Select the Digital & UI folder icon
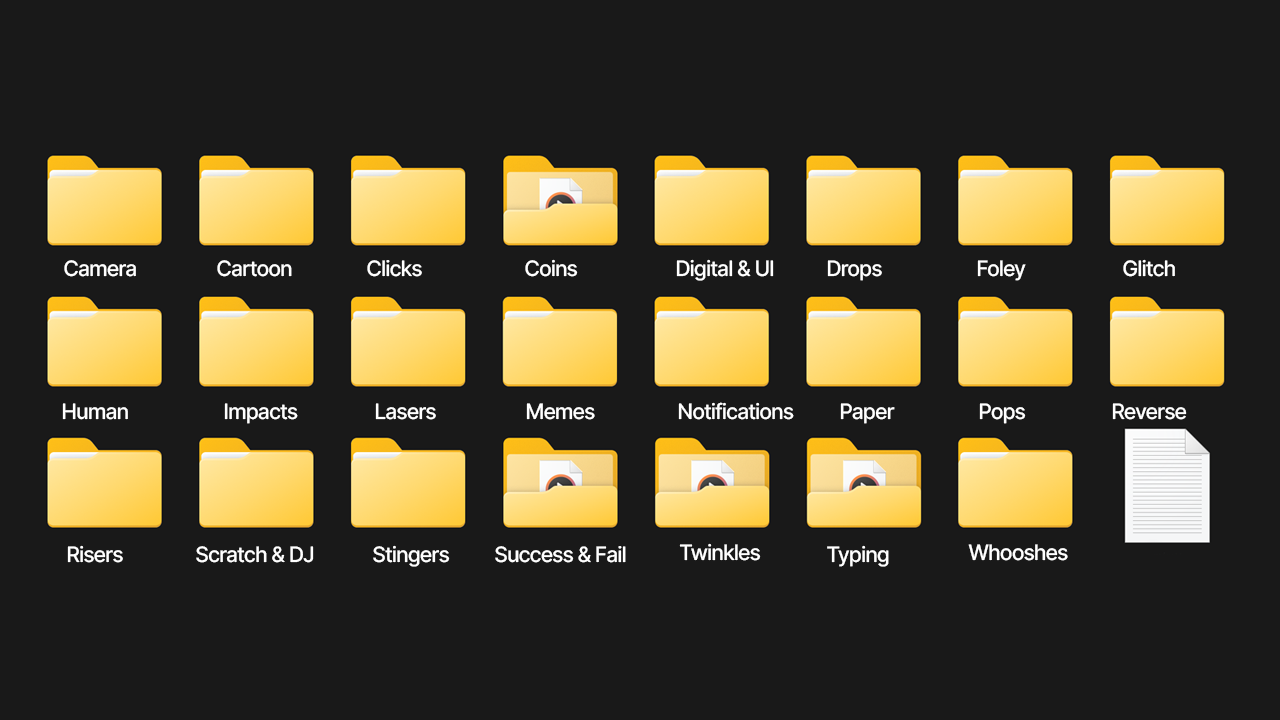Screen dimensions: 1280x720 point(712,200)
